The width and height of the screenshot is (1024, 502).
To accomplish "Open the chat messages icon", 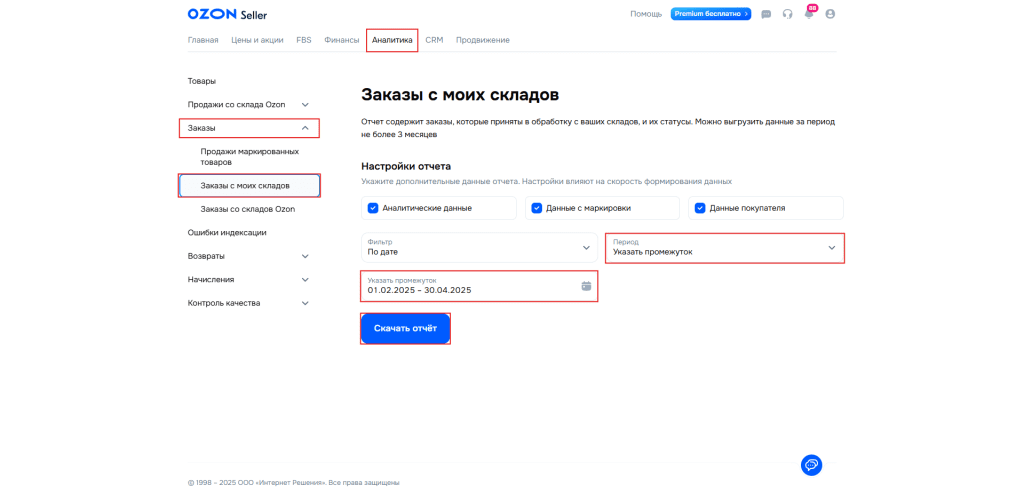I will (766, 14).
